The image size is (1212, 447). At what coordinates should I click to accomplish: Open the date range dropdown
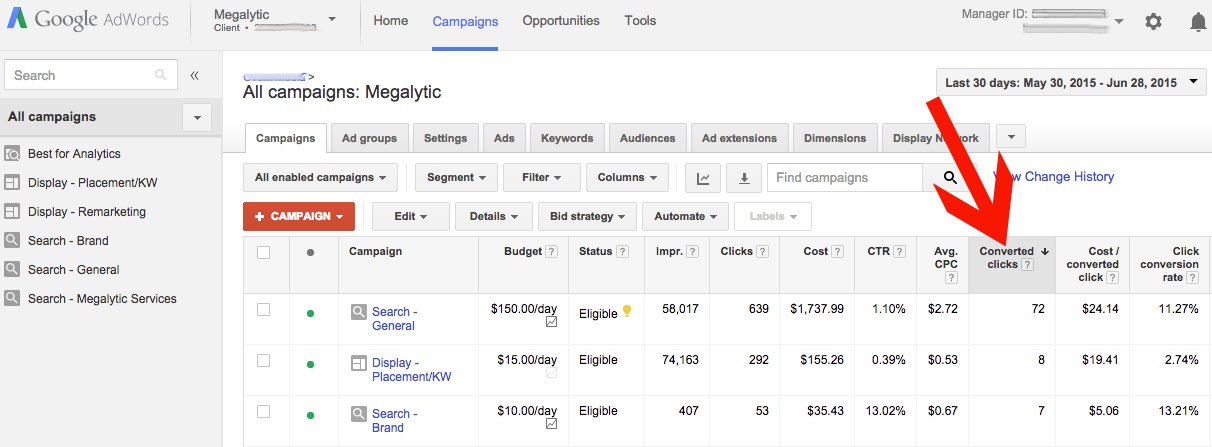click(x=1070, y=83)
